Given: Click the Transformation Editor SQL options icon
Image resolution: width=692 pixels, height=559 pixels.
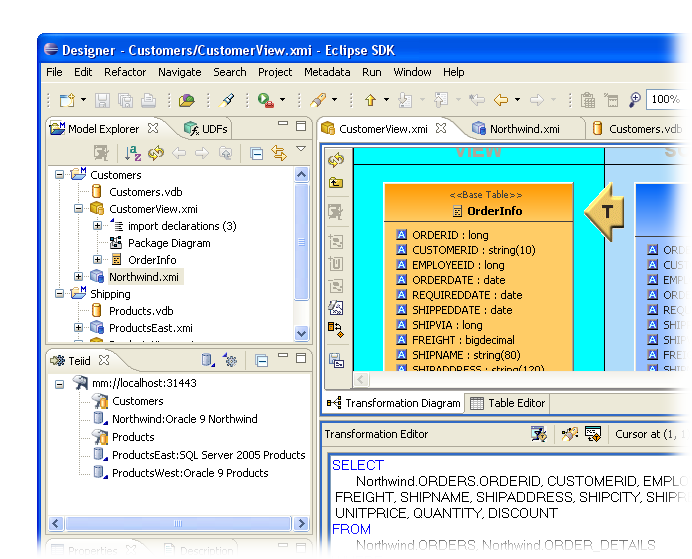Looking at the screenshot, I should click(593, 434).
